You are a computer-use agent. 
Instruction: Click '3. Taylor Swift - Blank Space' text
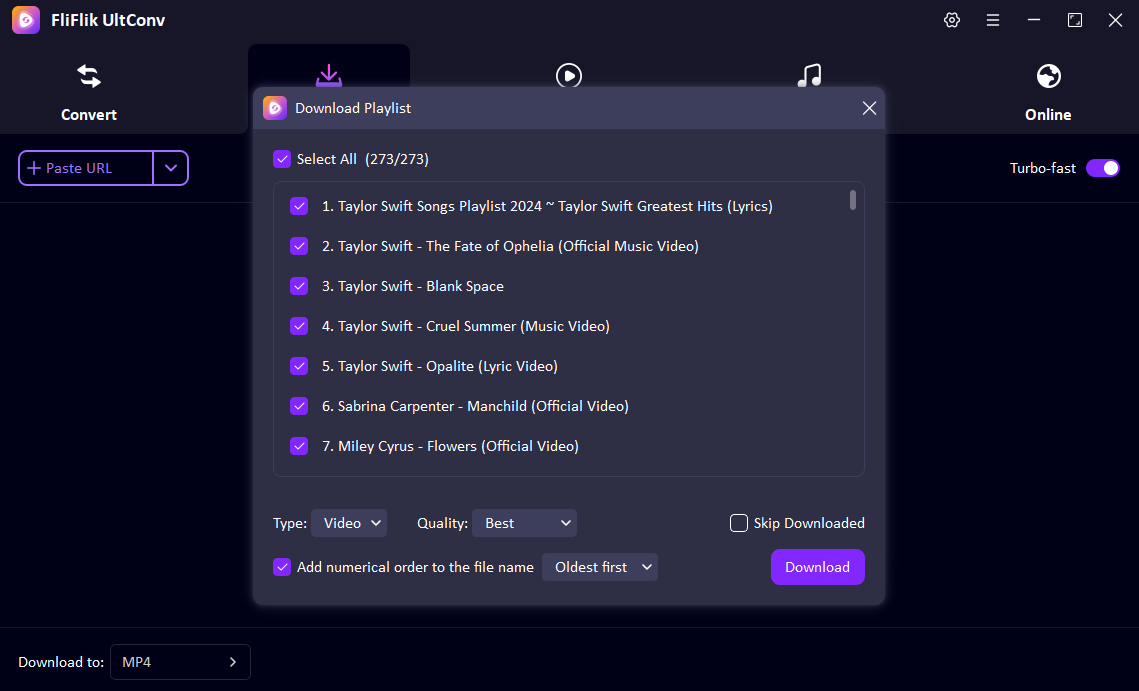tap(413, 286)
